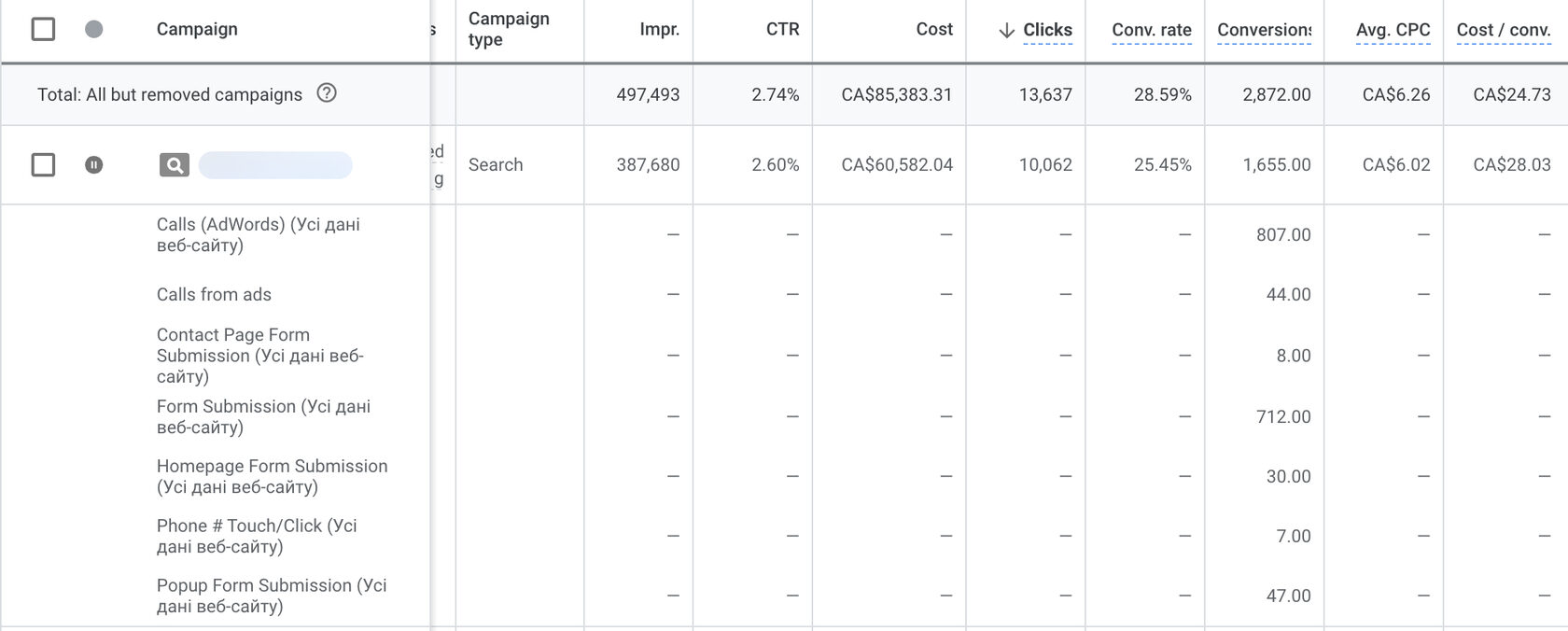Click the descending sort arrow by Clicks

1006,30
